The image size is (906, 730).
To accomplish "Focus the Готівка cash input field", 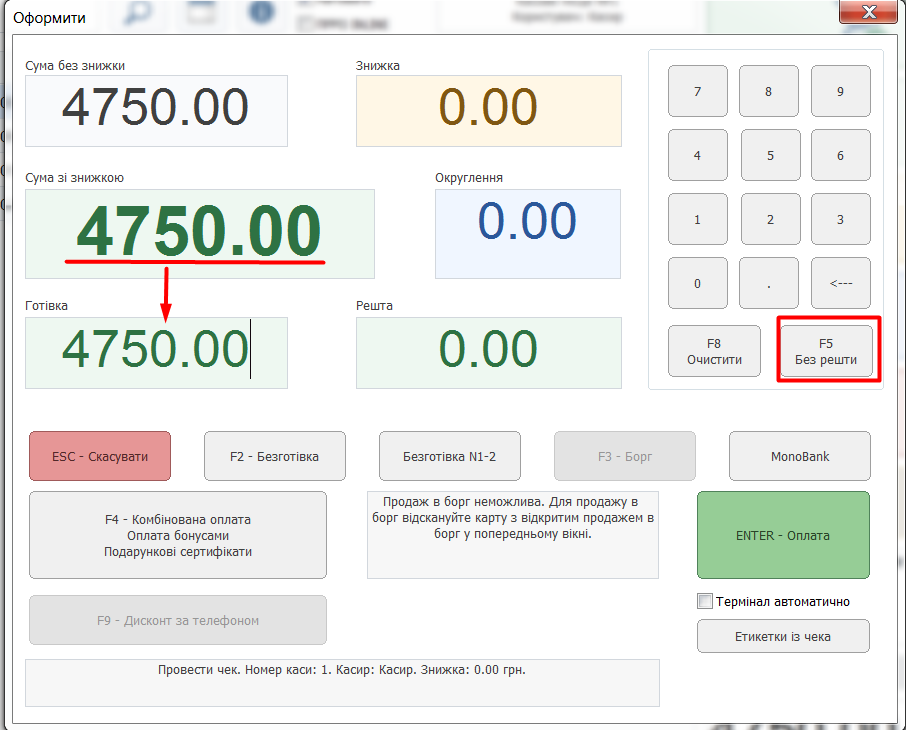I will (x=156, y=353).
